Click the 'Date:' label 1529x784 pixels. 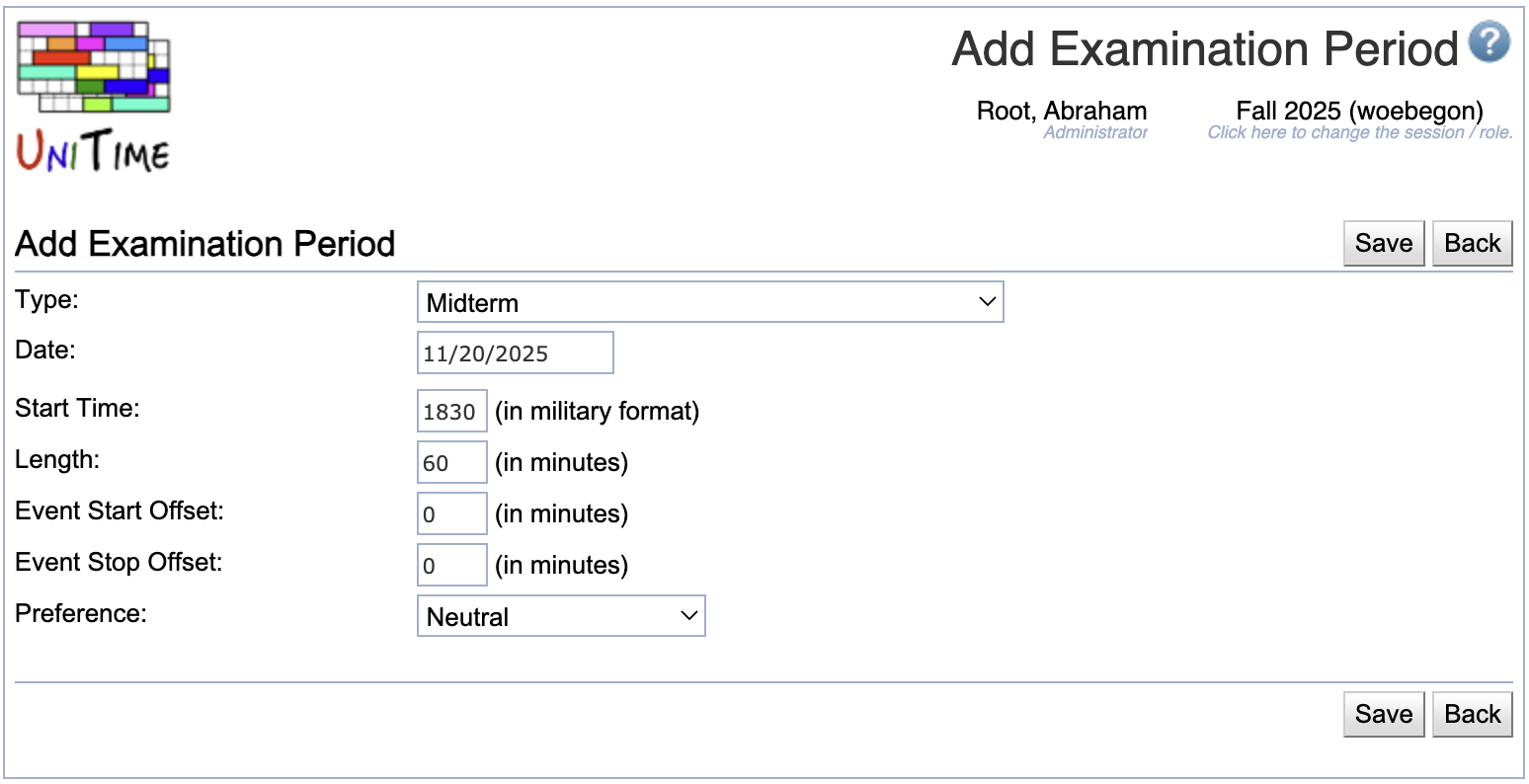tap(45, 351)
